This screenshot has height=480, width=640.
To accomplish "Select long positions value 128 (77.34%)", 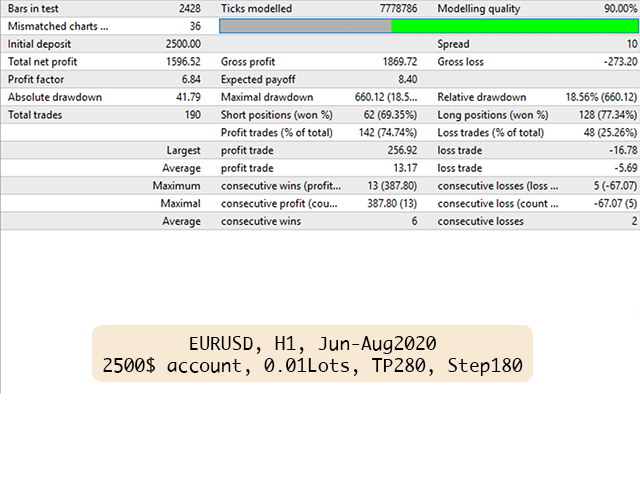I will pyautogui.click(x=608, y=115).
